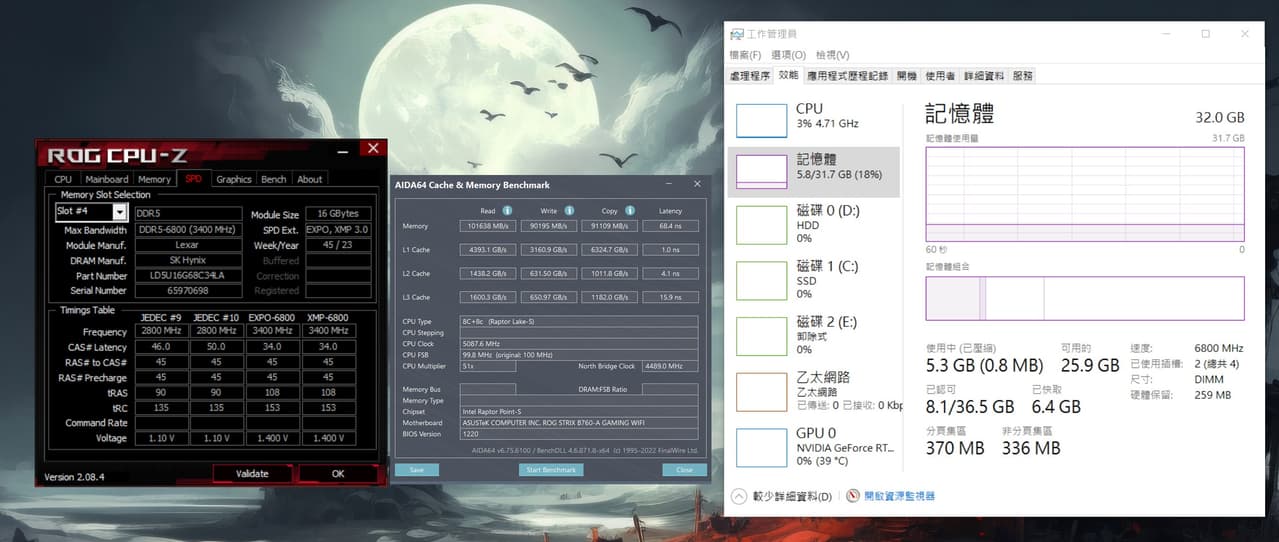
Task: Click the memory usage graph in Task Manager
Action: (x=1085, y=194)
